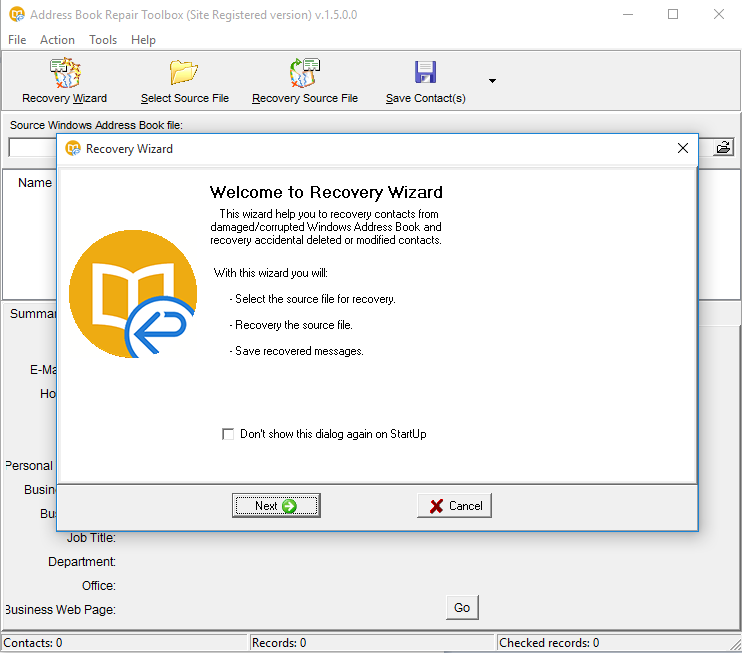
Task: Click the Address Book Repair Toolbox title icon
Action: tap(16, 15)
